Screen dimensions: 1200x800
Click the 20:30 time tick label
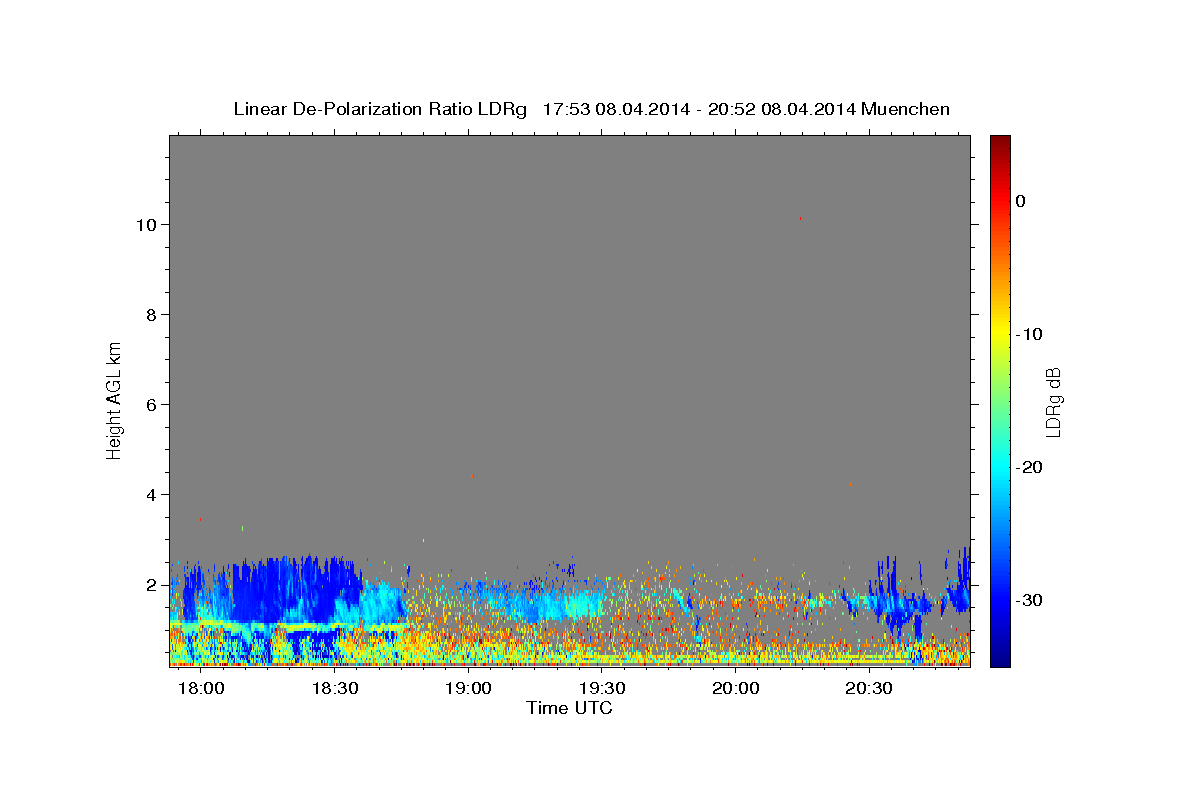click(x=869, y=689)
